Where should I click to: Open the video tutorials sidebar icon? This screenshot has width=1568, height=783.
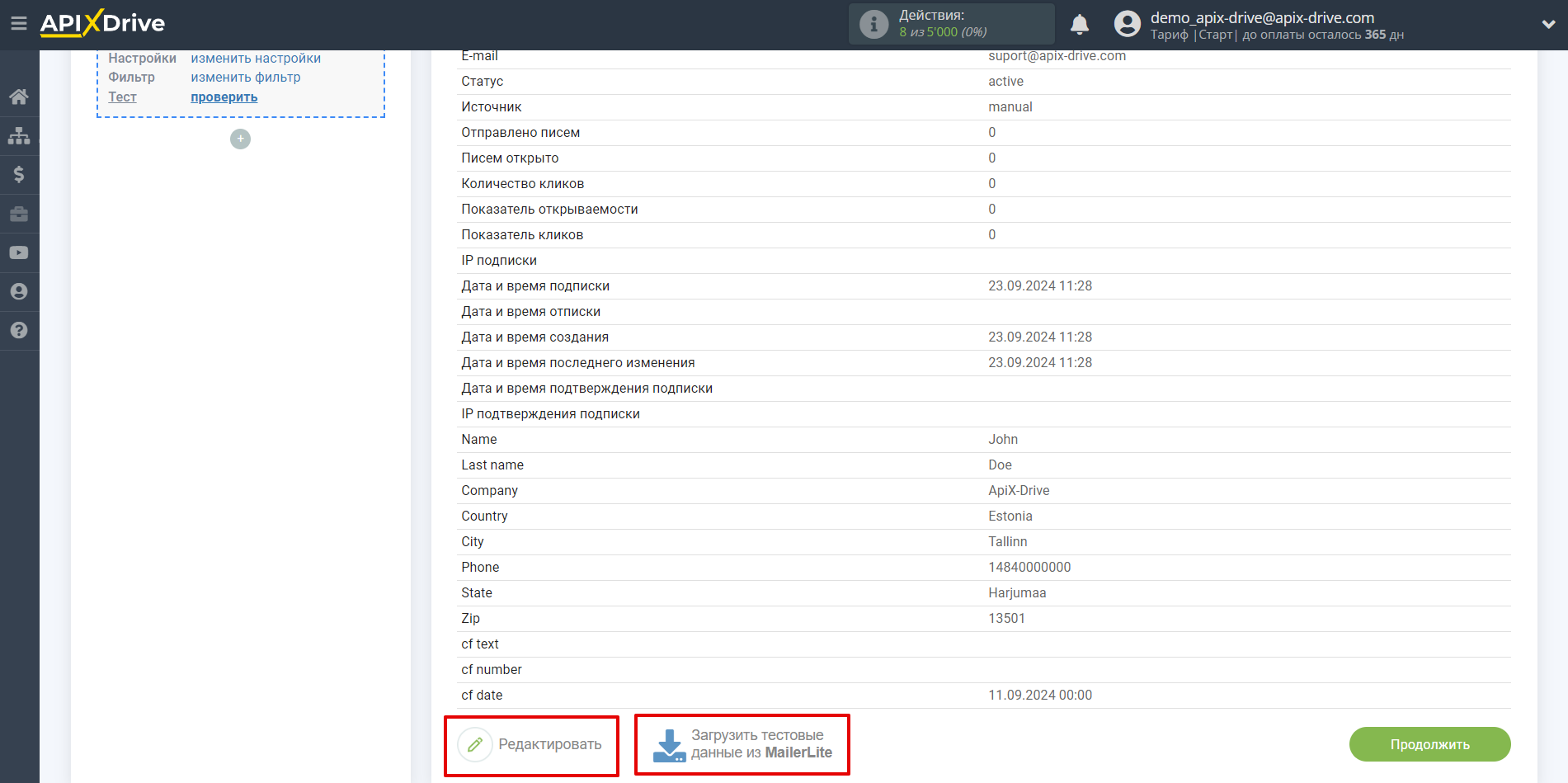tap(19, 252)
